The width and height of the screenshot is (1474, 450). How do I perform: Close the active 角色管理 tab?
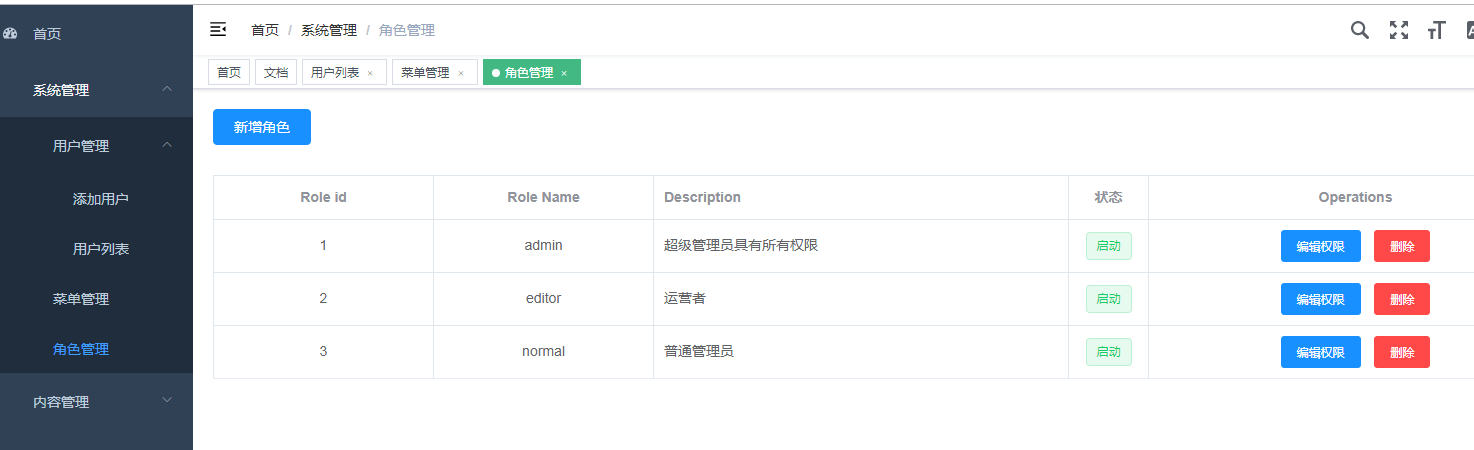(564, 73)
